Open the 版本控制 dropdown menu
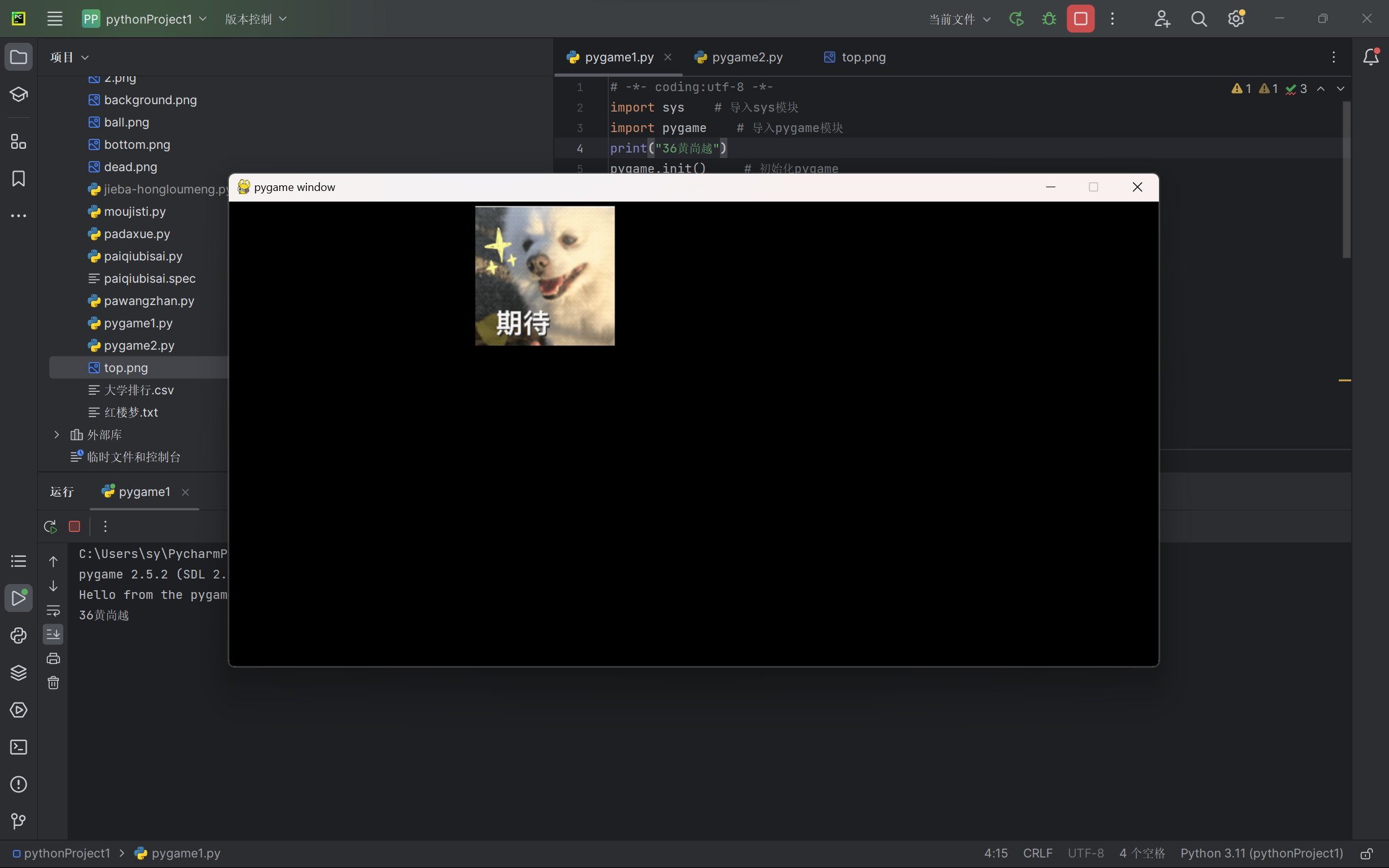This screenshot has height=868, width=1389. tap(255, 19)
